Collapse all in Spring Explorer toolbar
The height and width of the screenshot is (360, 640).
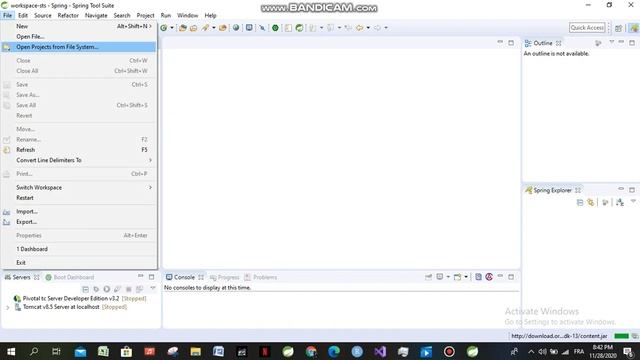coord(580,202)
